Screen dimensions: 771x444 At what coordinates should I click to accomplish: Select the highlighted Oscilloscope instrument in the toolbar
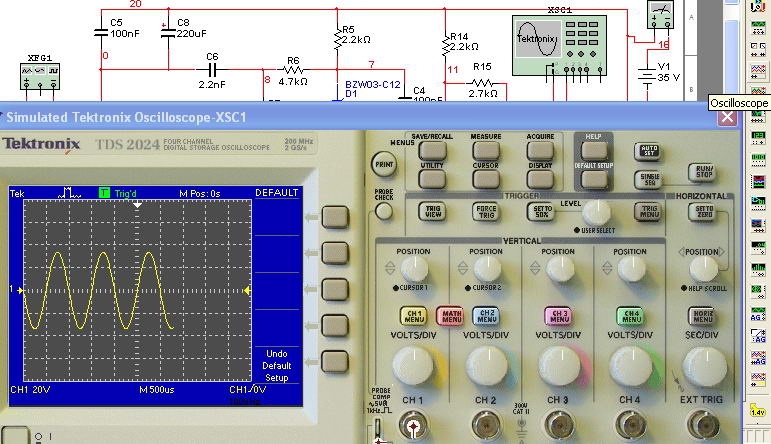(x=758, y=70)
